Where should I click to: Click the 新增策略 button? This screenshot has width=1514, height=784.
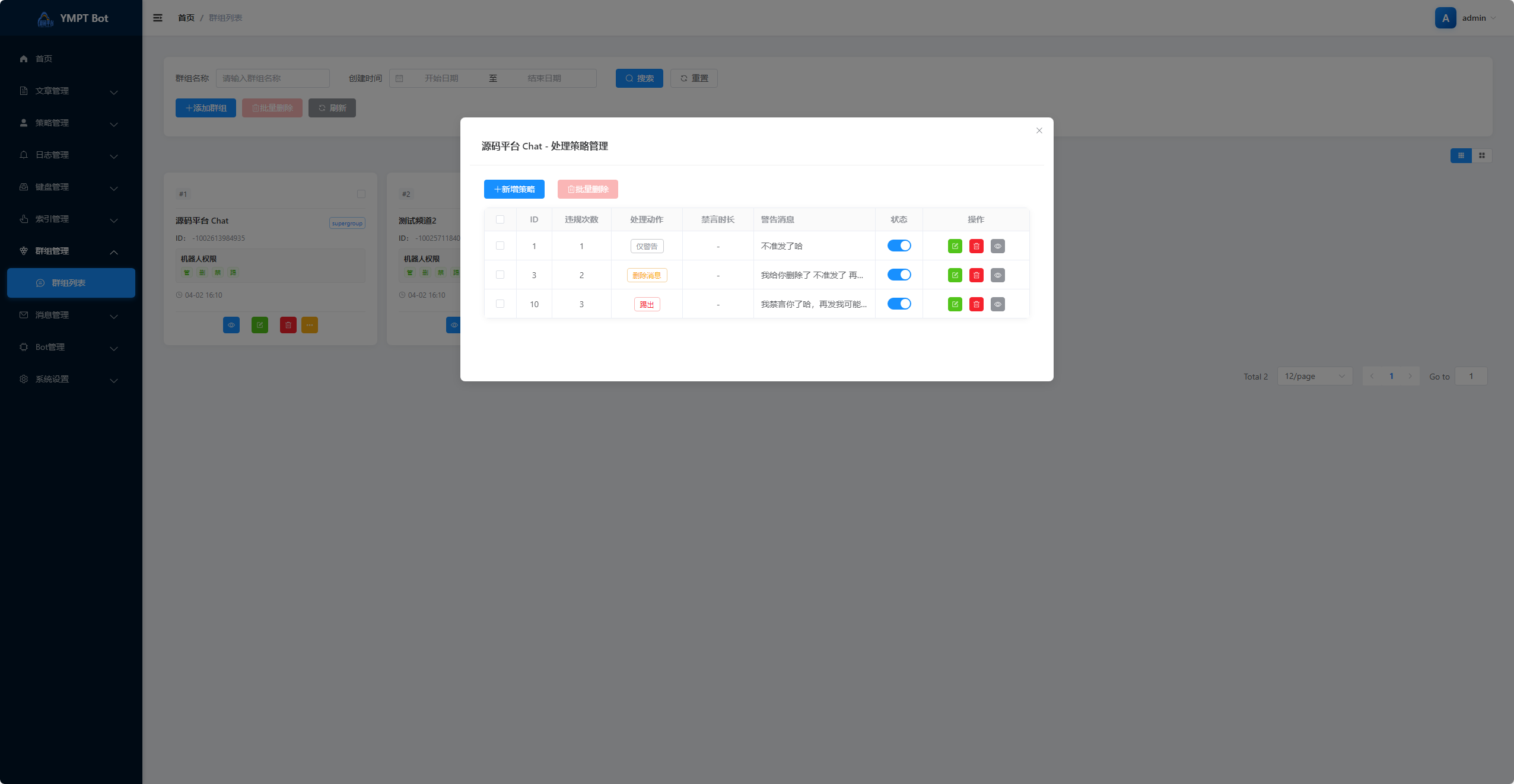(x=514, y=189)
